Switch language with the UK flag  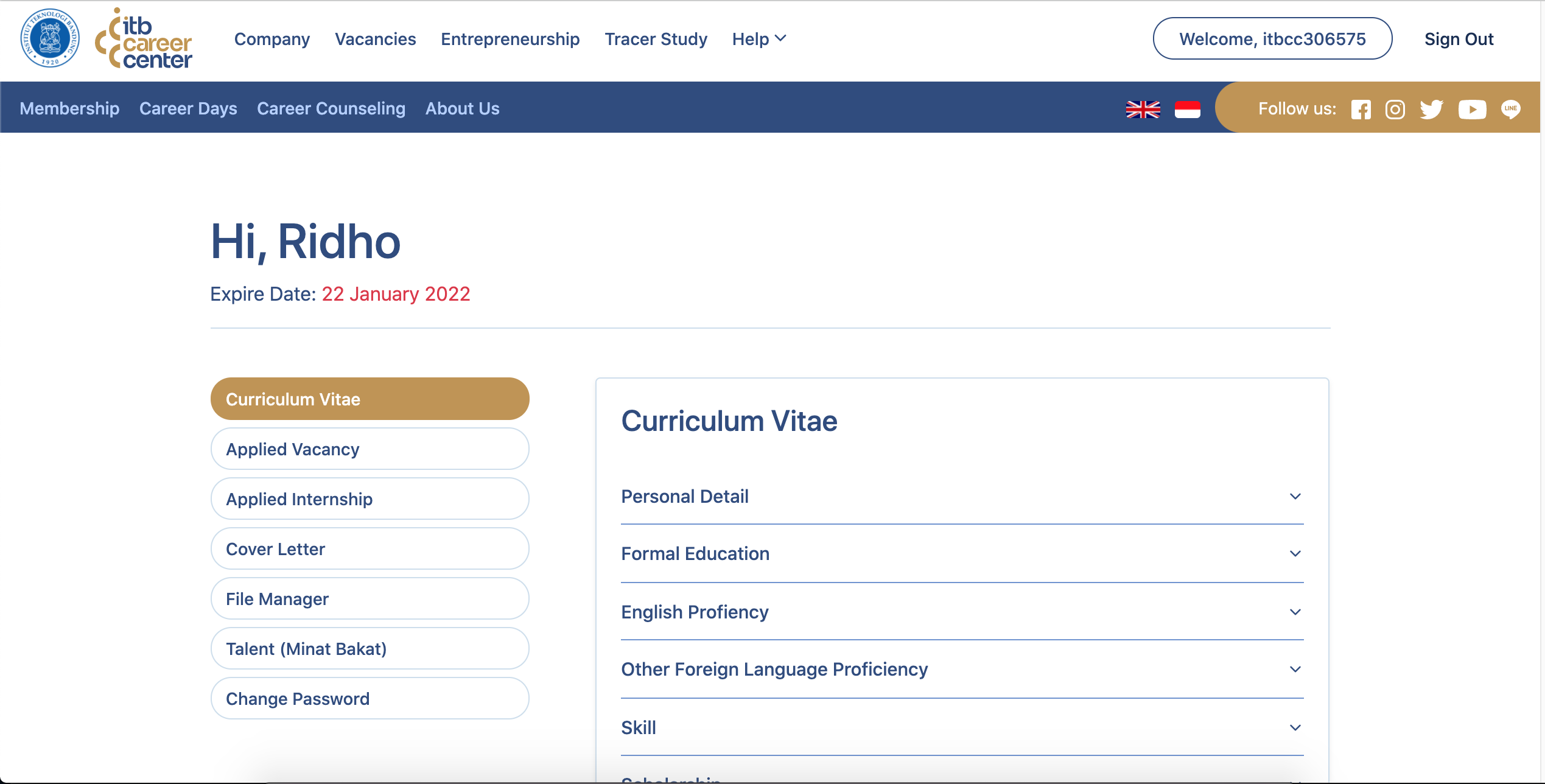(x=1143, y=110)
